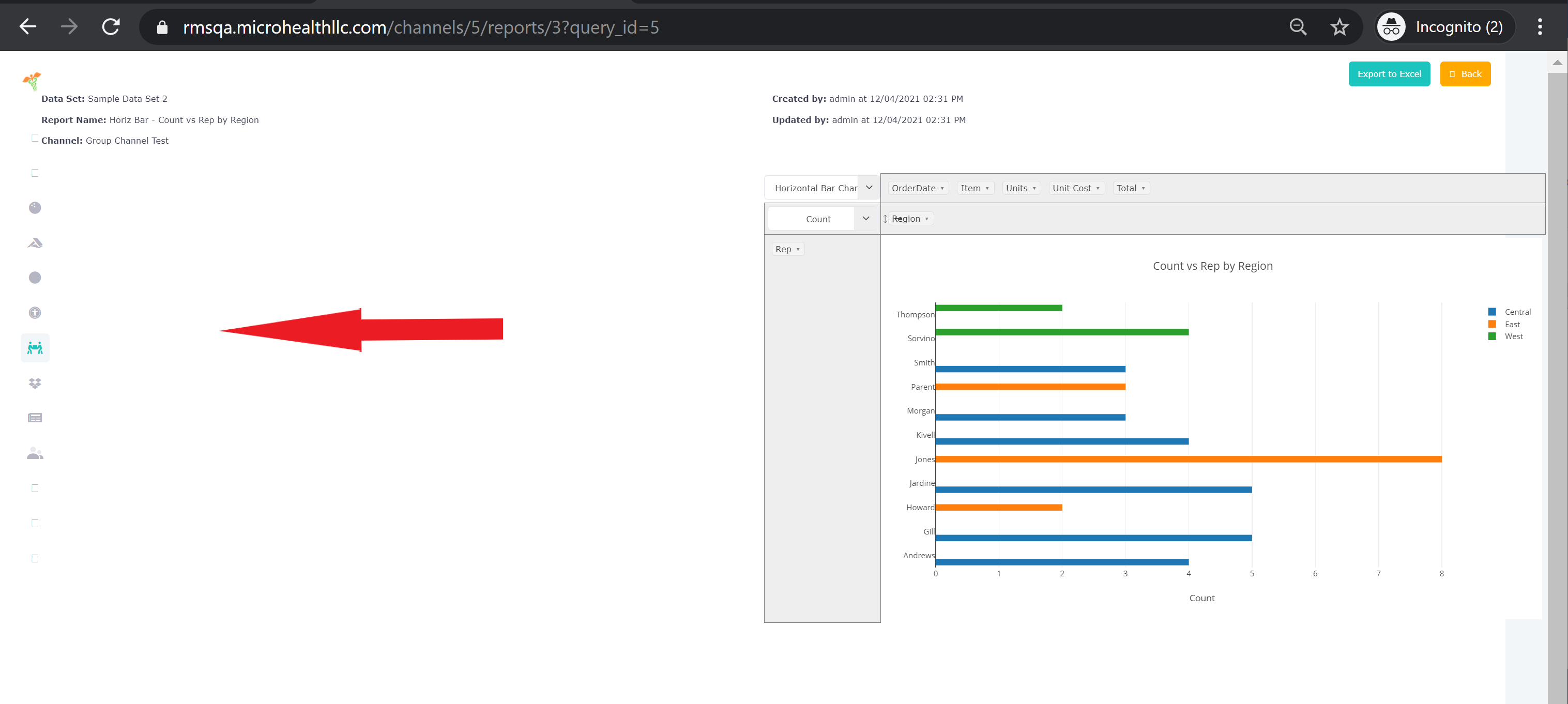
Task: Click the Data Set: Sample Data Set 2 text
Action: 104,99
